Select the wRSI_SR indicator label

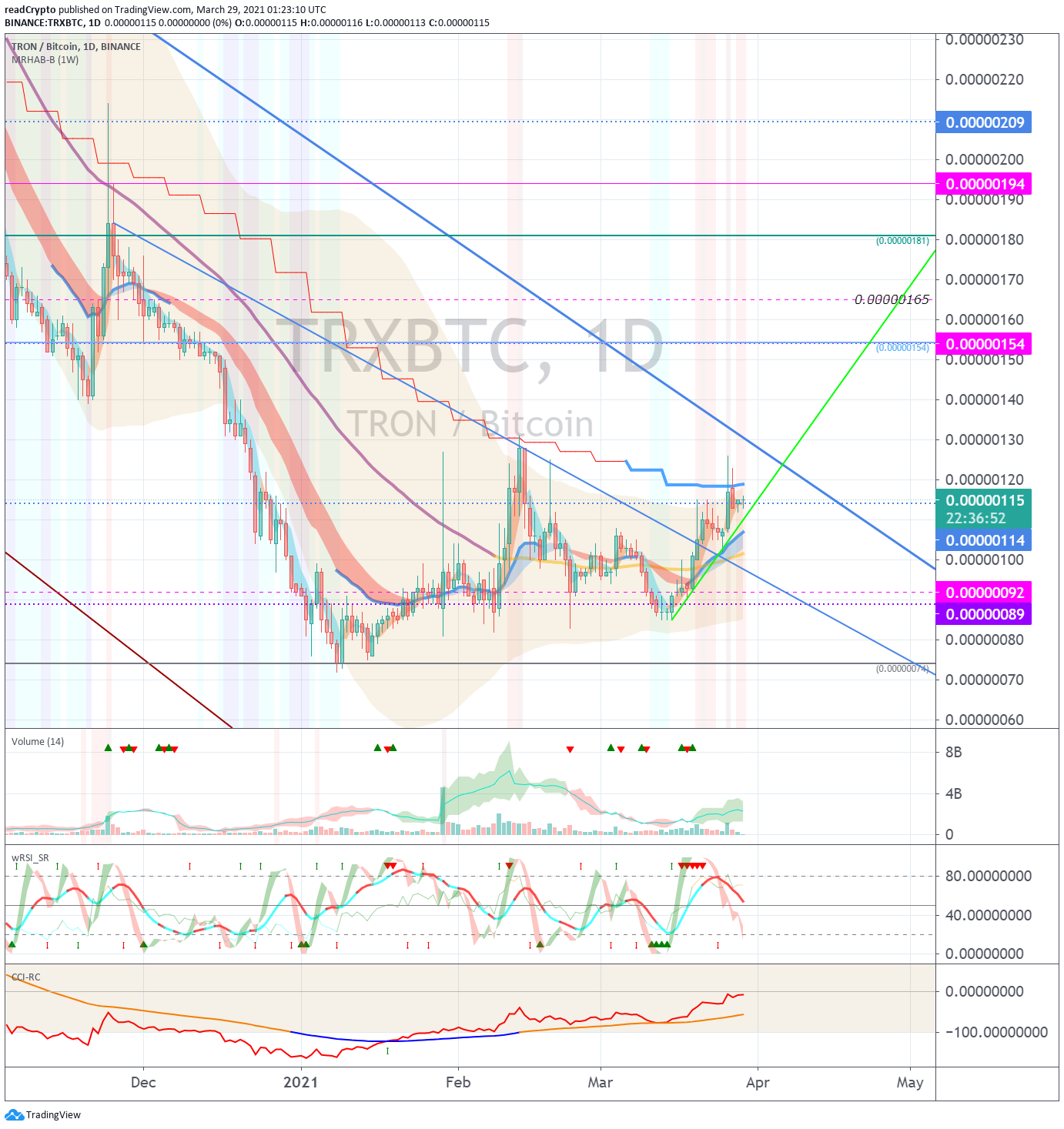(30, 857)
